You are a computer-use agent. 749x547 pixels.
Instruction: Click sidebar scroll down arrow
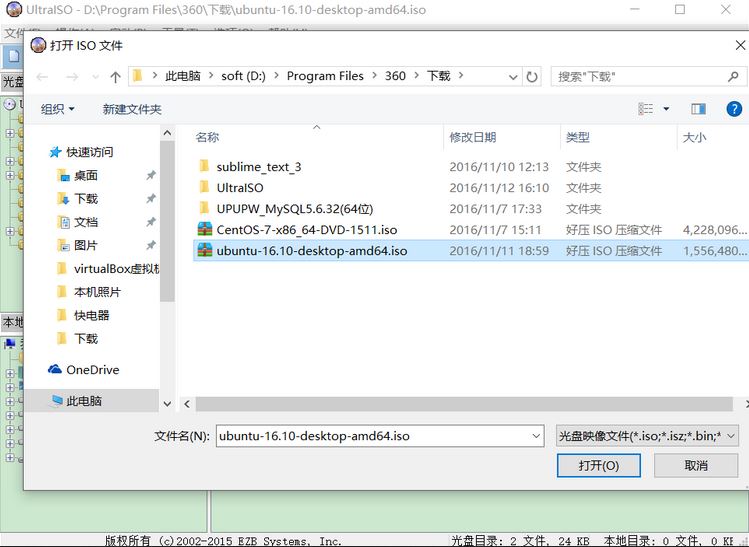point(167,404)
